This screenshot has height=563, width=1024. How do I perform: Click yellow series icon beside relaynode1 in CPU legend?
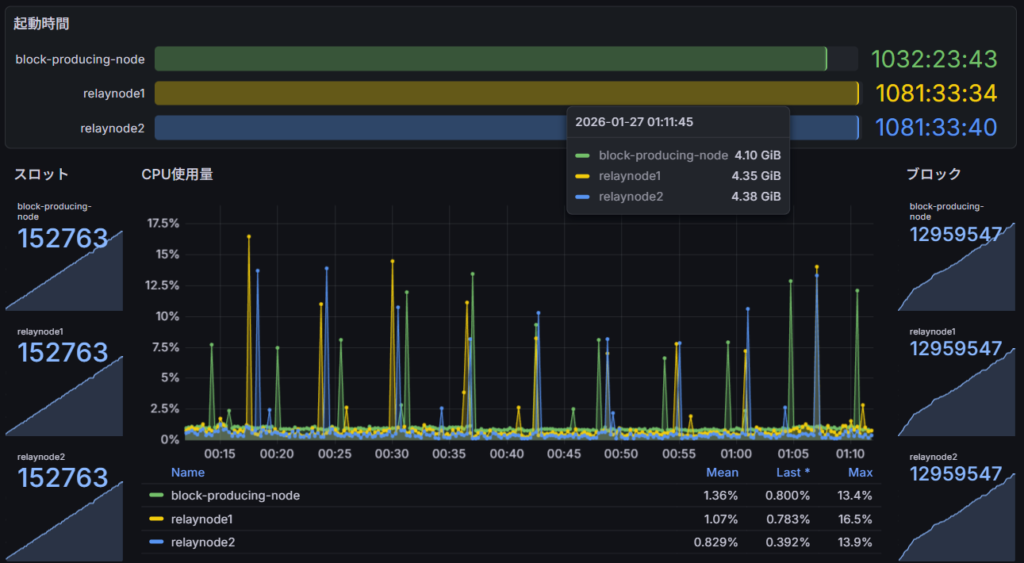pos(156,519)
